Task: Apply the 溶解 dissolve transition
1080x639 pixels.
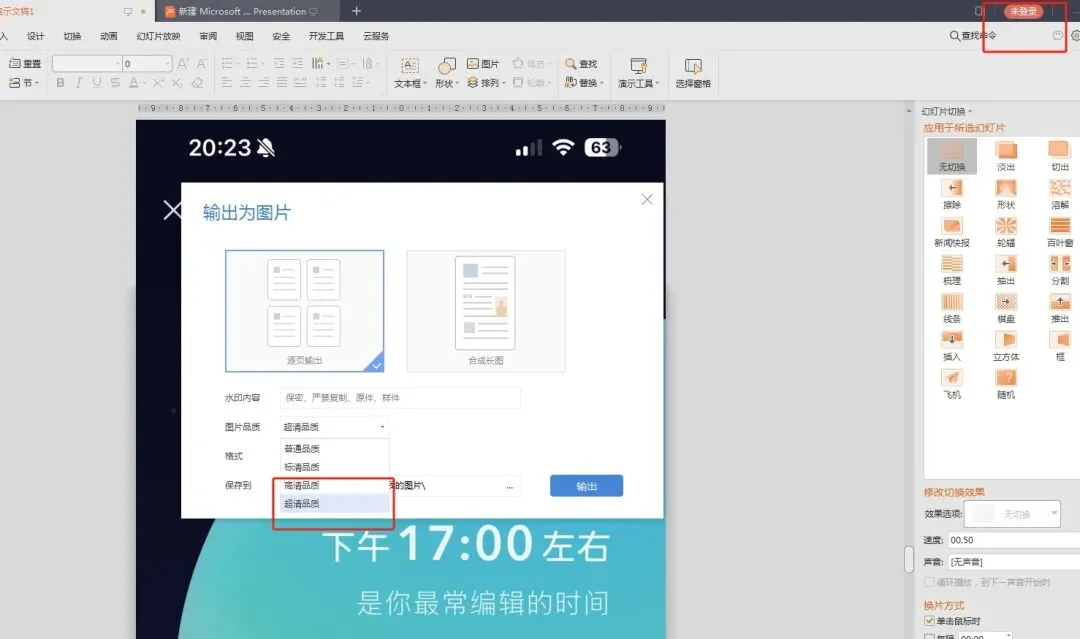Action: coord(1059,193)
